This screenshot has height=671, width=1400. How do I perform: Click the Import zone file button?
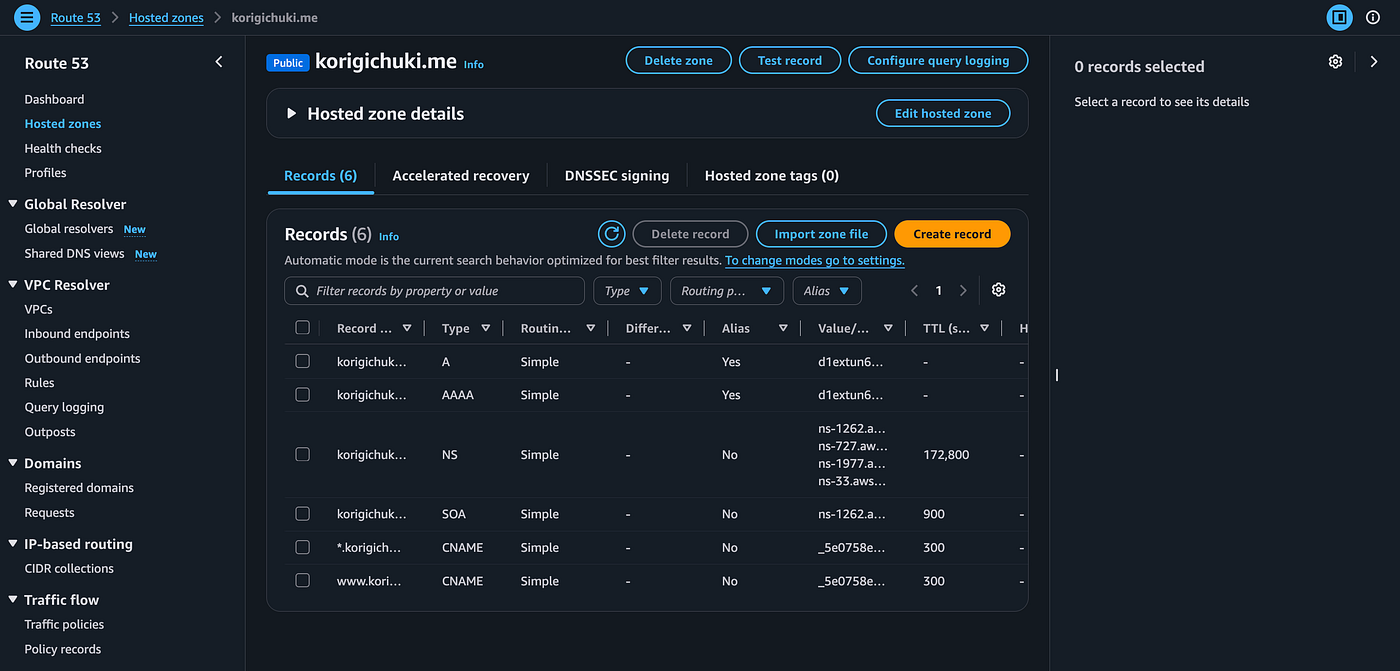pyautogui.click(x=821, y=234)
